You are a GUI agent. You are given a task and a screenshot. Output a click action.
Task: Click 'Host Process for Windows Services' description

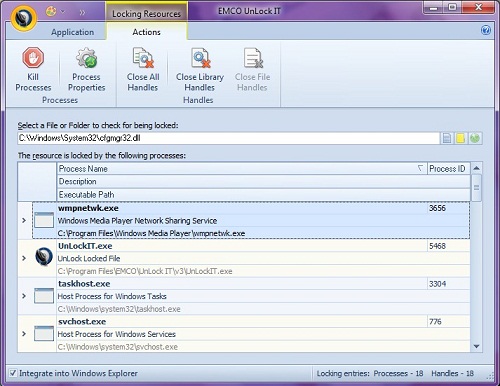(117, 334)
